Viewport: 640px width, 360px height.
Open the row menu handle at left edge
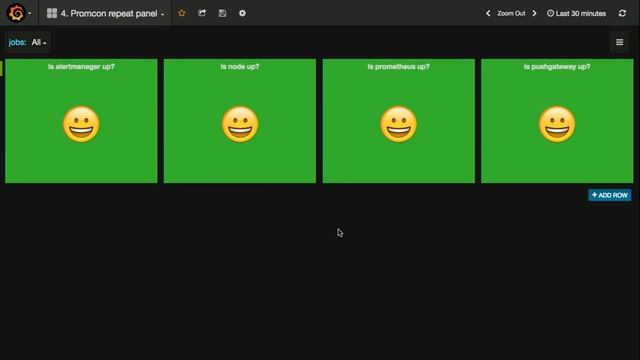pos(1,68)
